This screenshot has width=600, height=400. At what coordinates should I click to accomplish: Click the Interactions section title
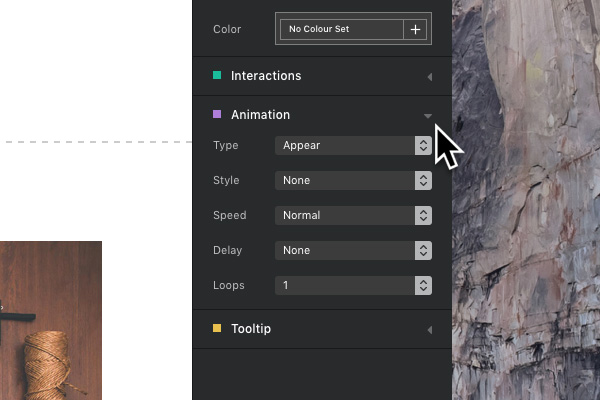pyautogui.click(x=266, y=76)
